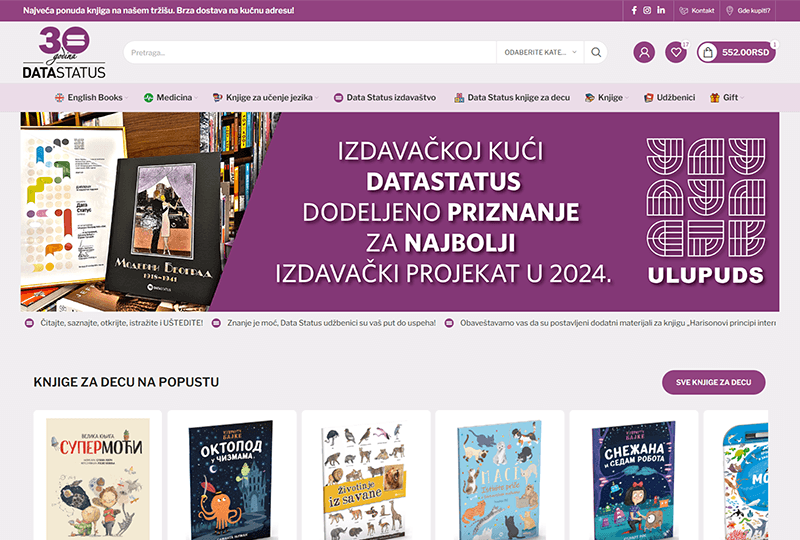Open the Životinje iz savane book cover
The height and width of the screenshot is (540, 800).
coord(365,480)
